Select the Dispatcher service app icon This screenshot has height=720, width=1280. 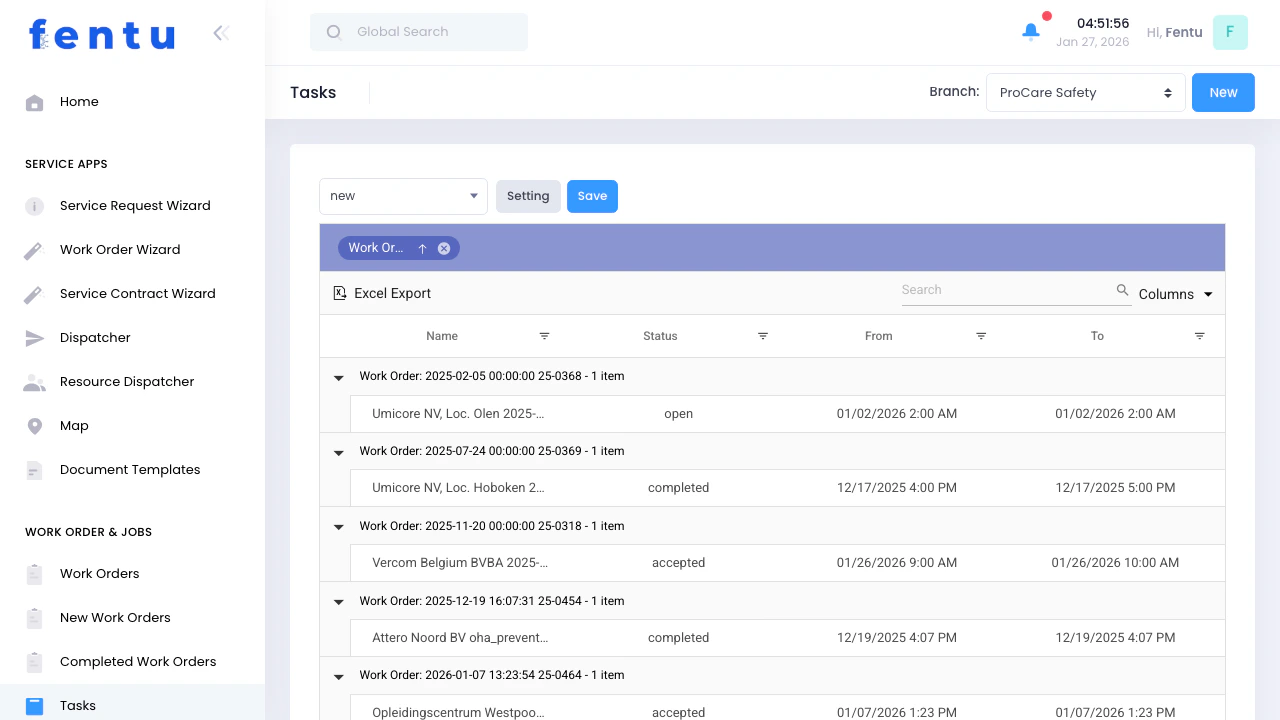tap(34, 337)
